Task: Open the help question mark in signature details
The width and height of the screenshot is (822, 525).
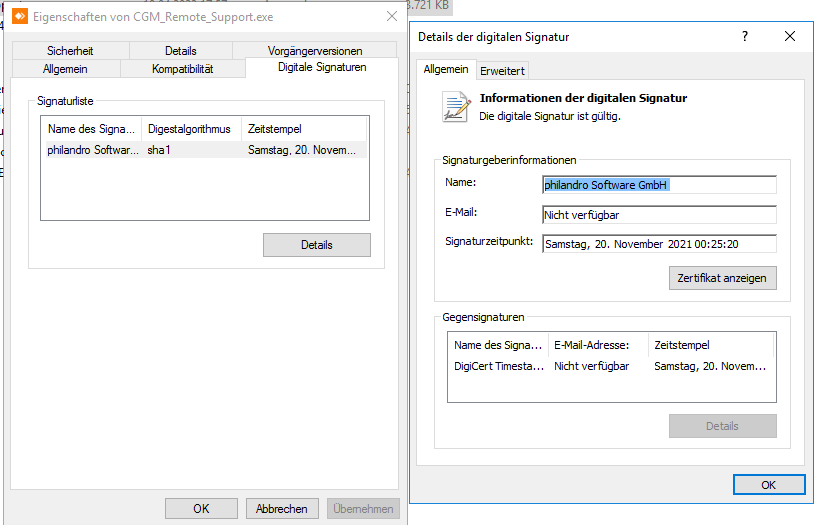Action: [x=744, y=36]
